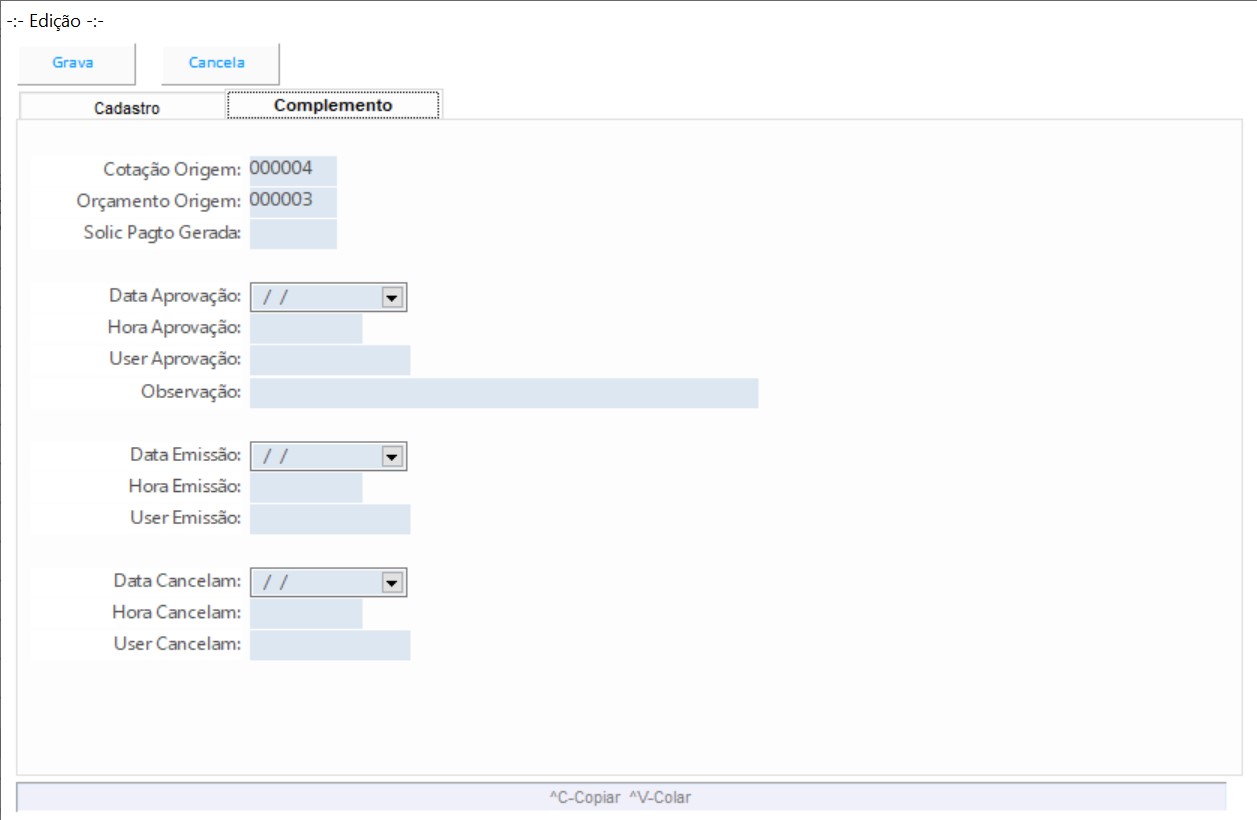Click the User Cancelam input field

click(x=330, y=645)
